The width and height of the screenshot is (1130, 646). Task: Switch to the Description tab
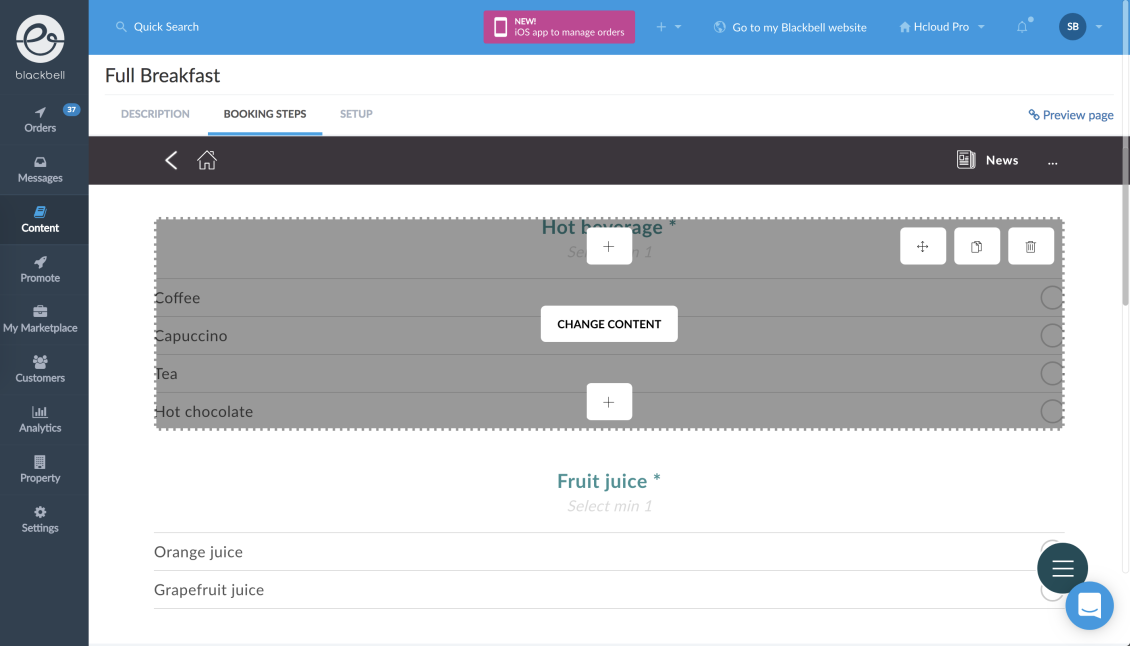click(155, 114)
